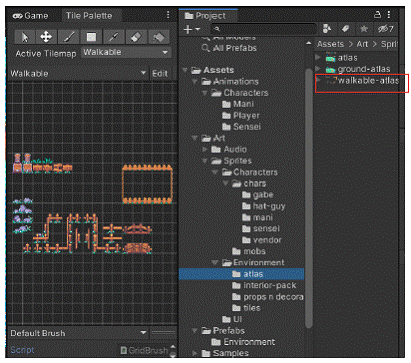
Task: Collapse the Assets folder
Action: pyautogui.click(x=185, y=70)
